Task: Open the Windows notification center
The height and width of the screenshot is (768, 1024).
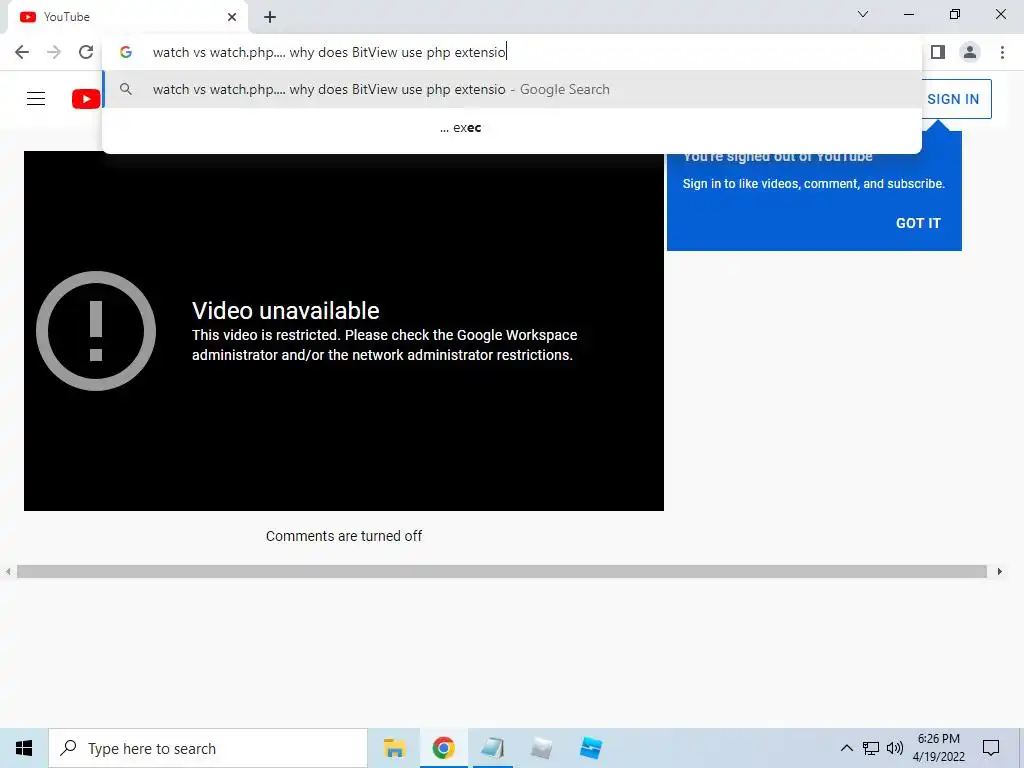Action: pos(991,748)
